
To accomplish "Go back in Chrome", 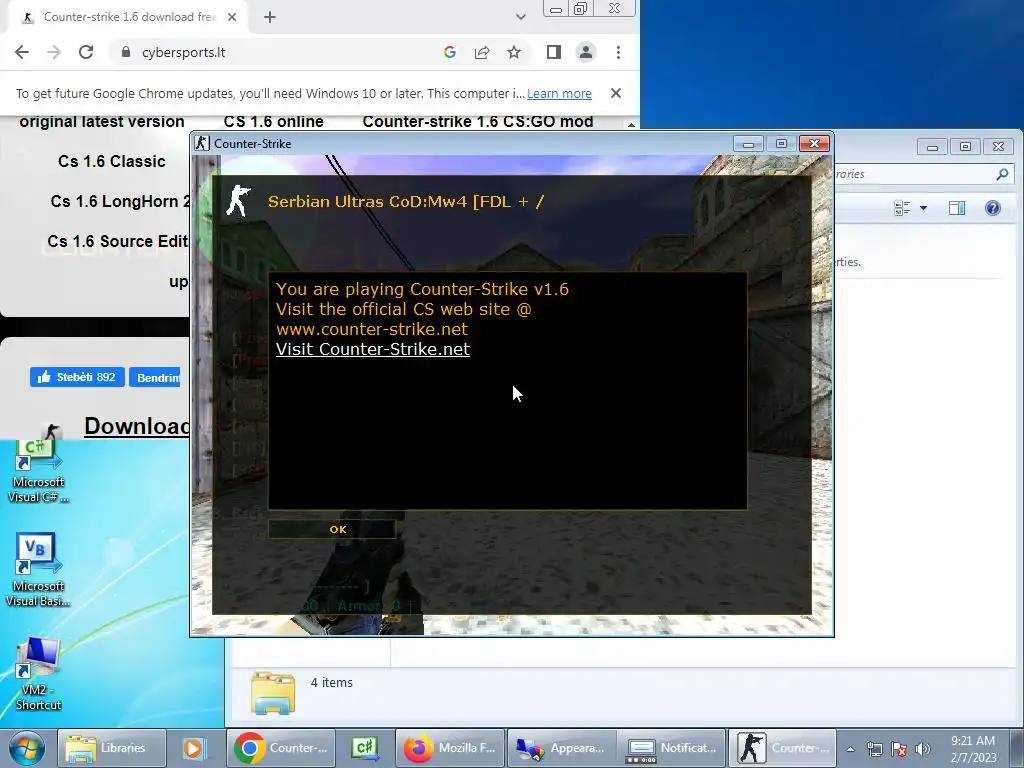I will pyautogui.click(x=22, y=52).
